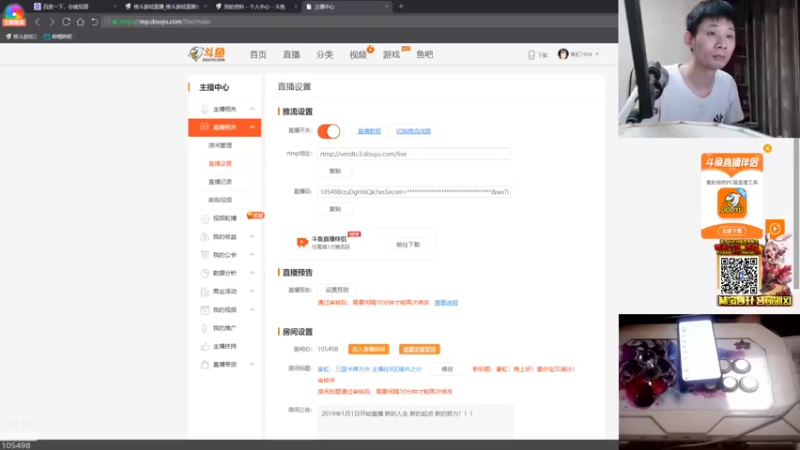This screenshot has height=450, width=800.
Task: Click the user avatar in the header
Action: pos(563,54)
